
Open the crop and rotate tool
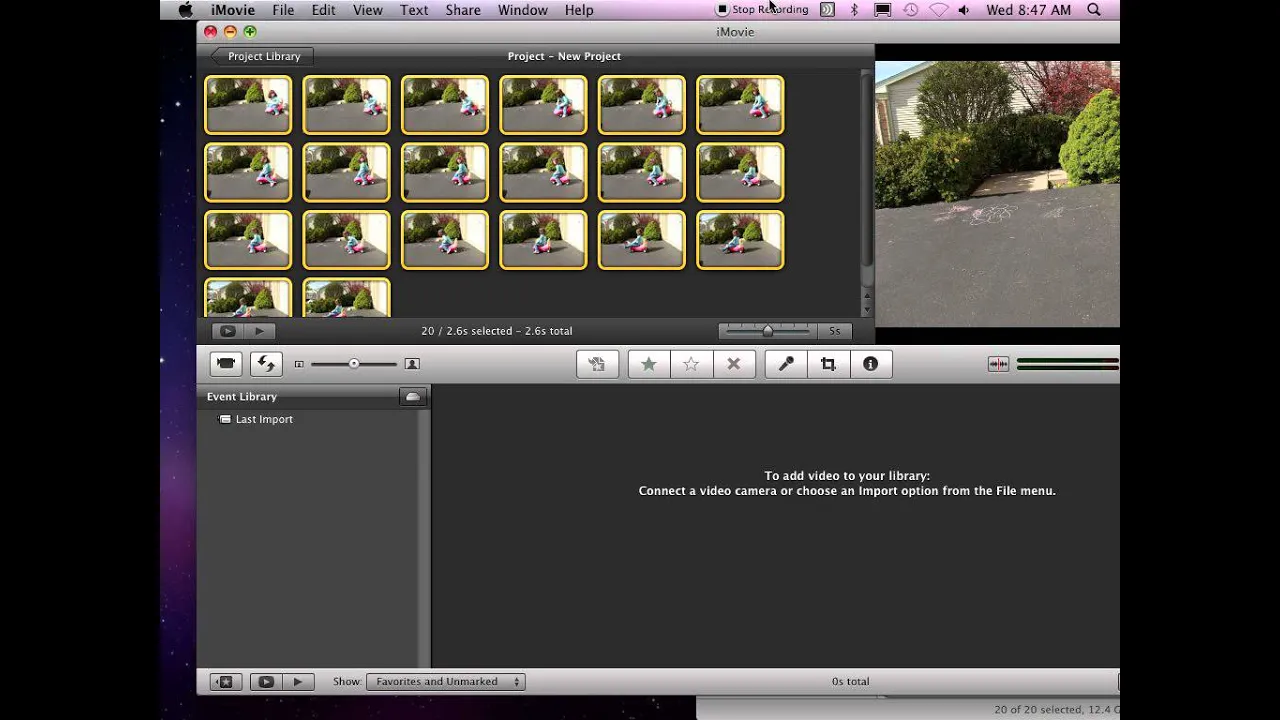click(828, 364)
